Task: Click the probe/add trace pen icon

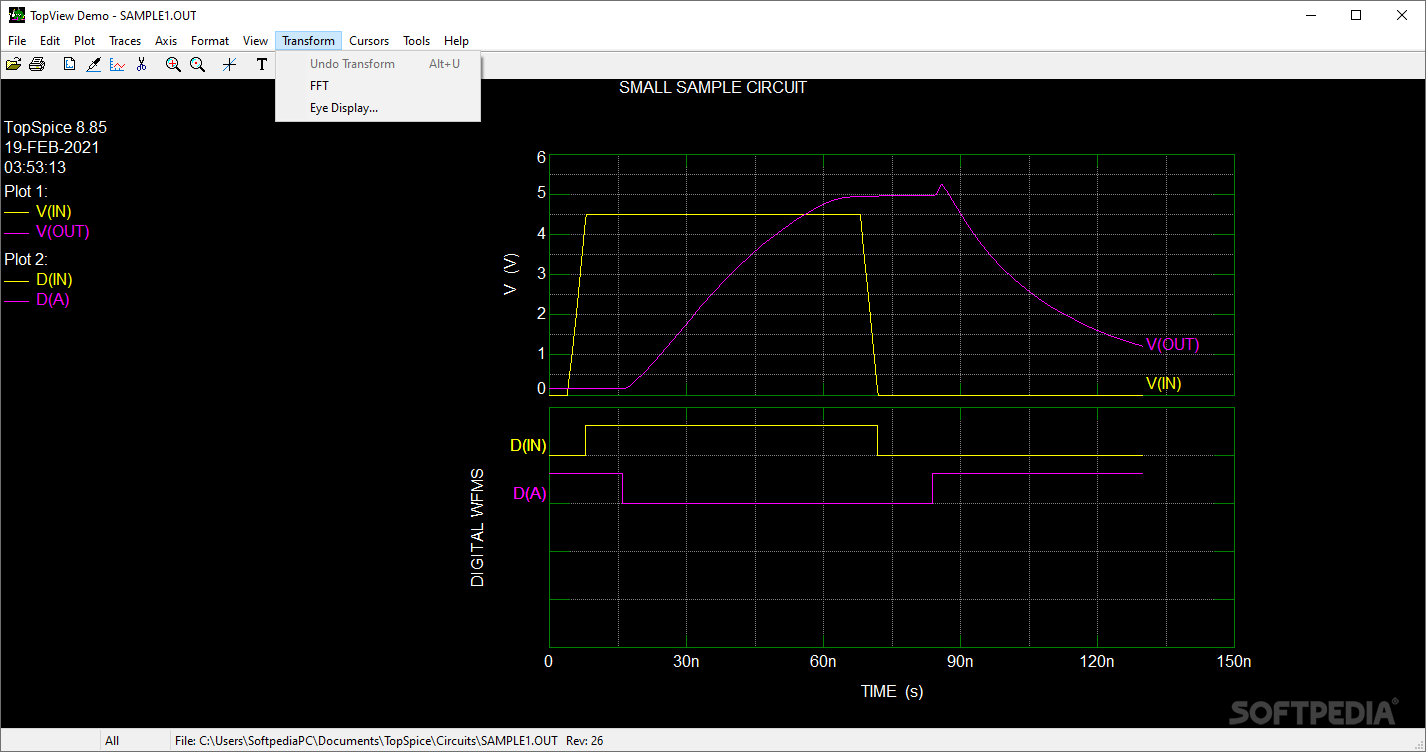Action: click(93, 64)
